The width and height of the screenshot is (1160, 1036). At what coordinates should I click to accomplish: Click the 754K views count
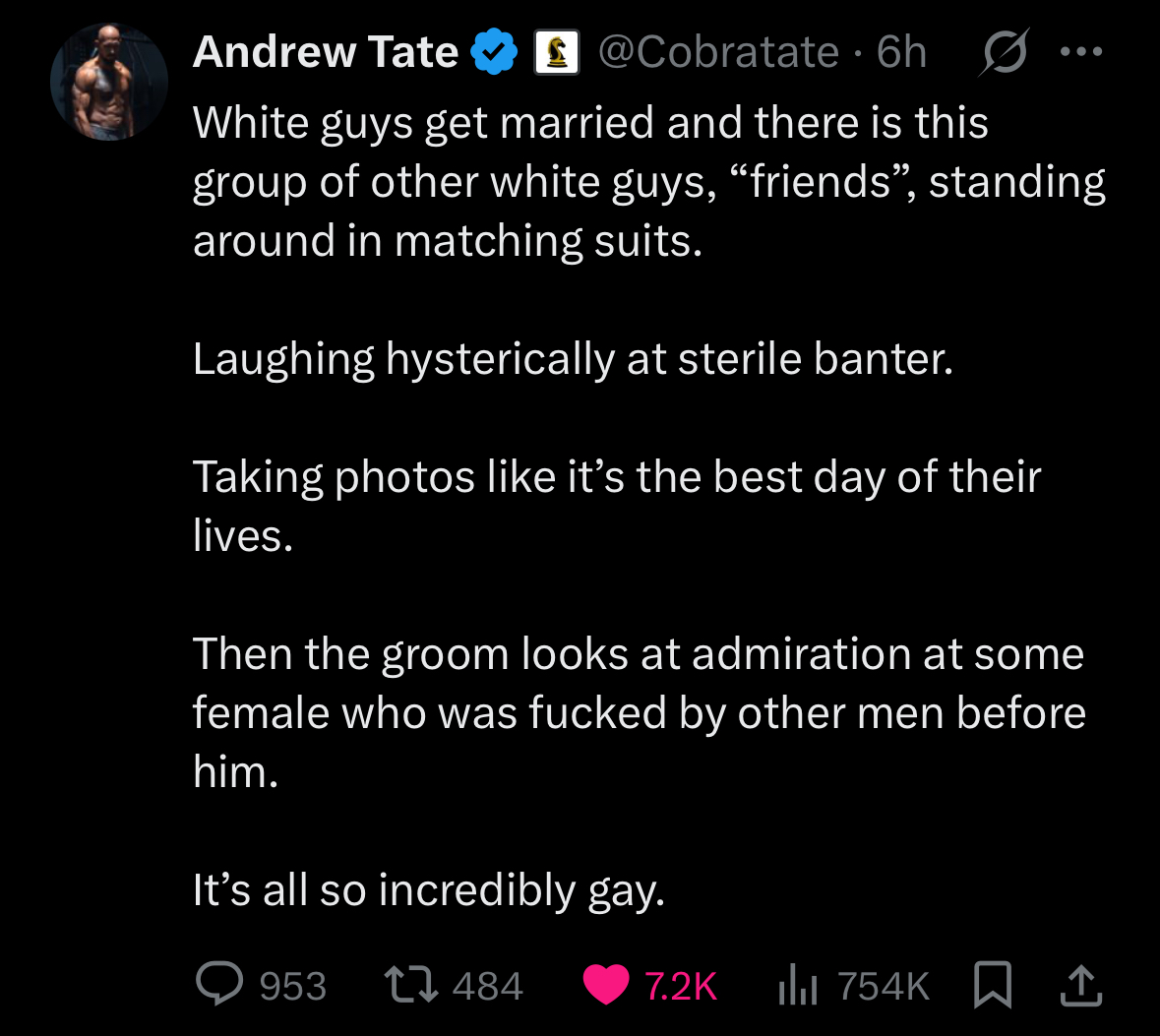point(884,987)
